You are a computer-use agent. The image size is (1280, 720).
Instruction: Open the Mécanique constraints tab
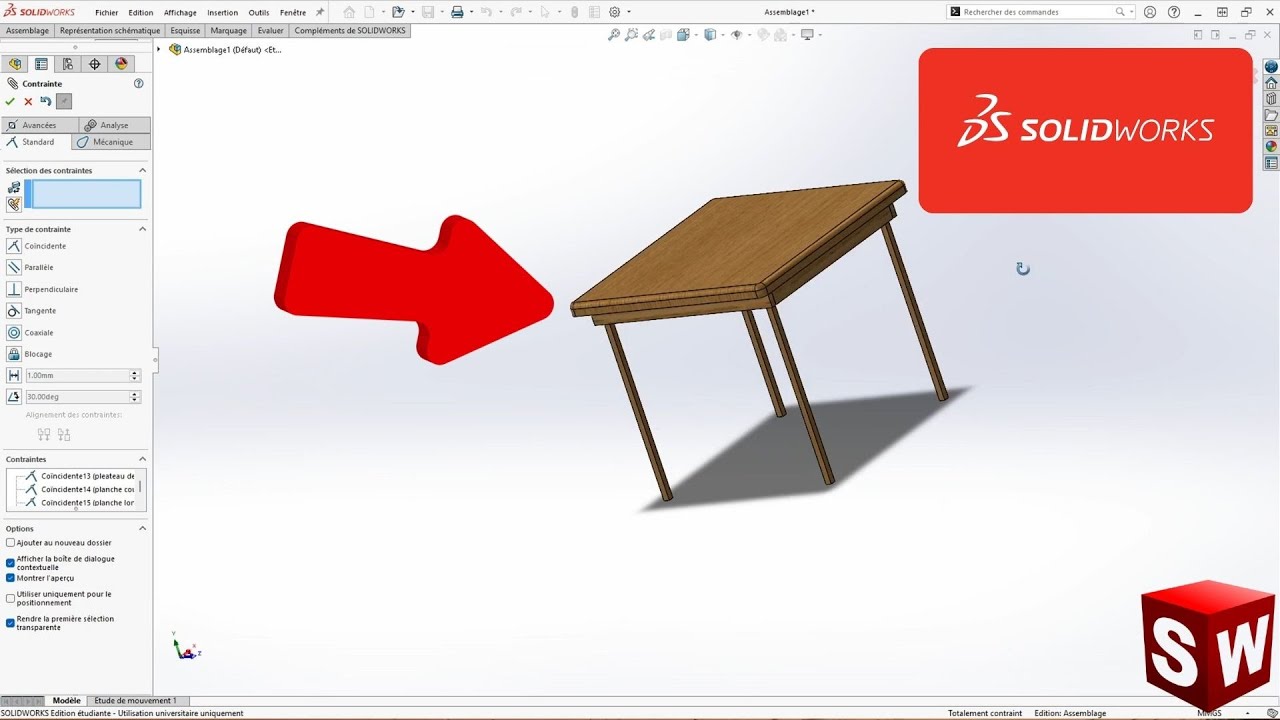112,142
